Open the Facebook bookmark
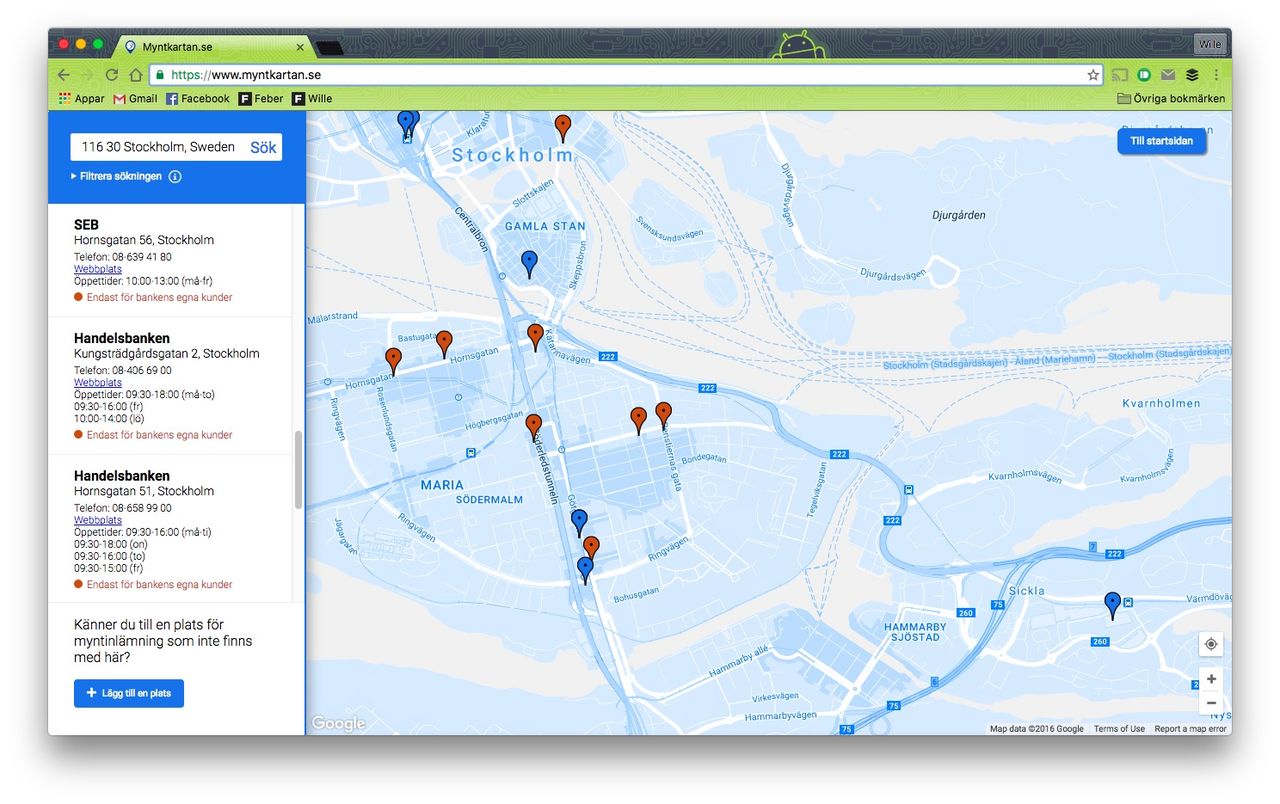1280x804 pixels. [x=197, y=99]
